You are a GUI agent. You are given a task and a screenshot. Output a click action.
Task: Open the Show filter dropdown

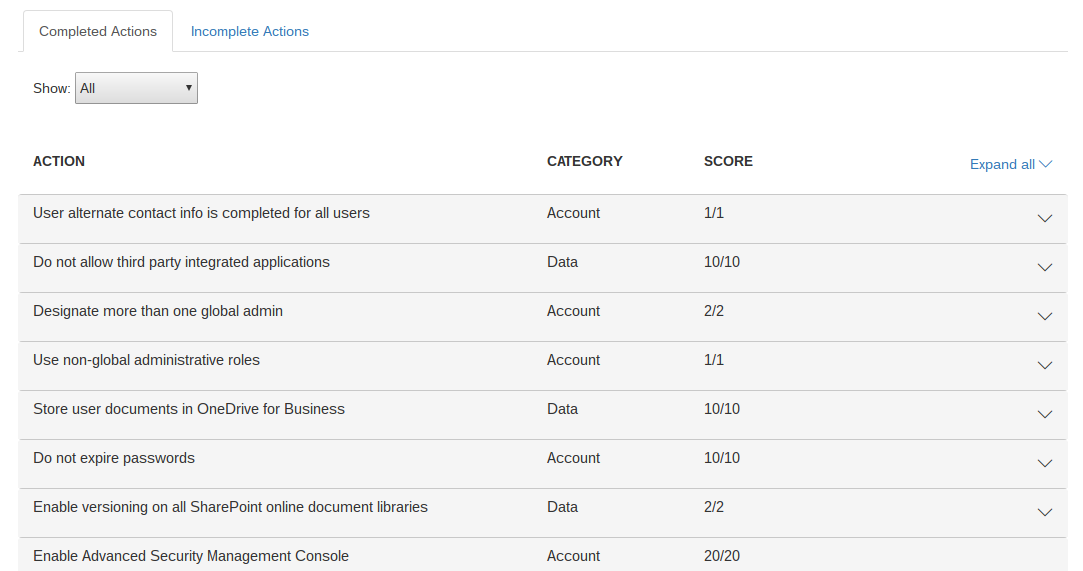(136, 88)
